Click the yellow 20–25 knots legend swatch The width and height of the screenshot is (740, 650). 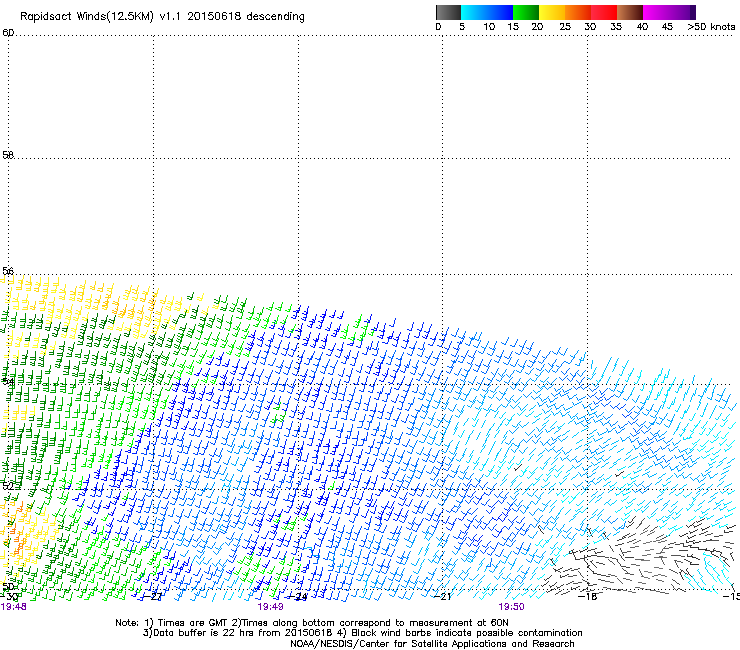[x=552, y=12]
